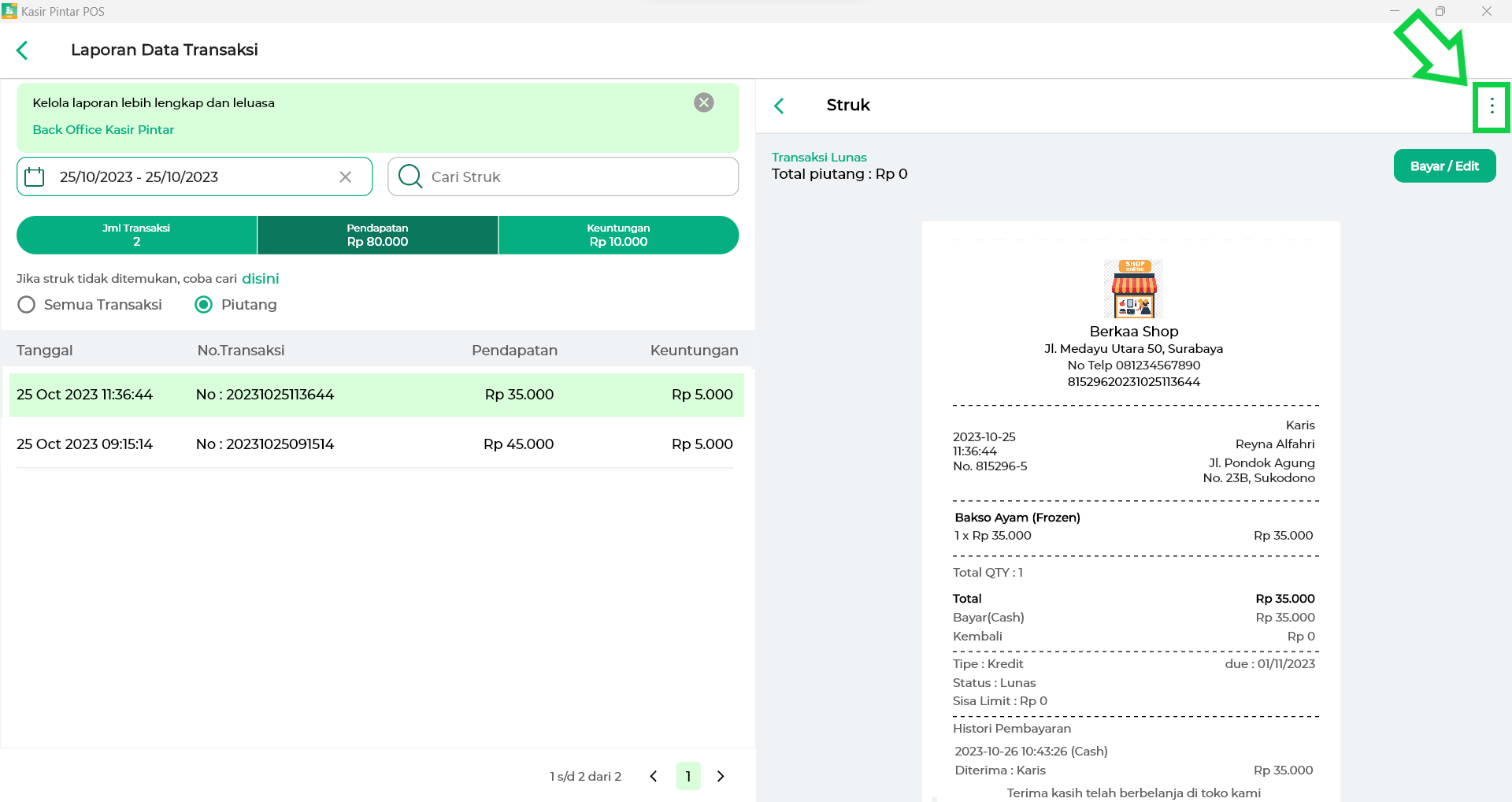This screenshot has height=802, width=1512.
Task: Go to the next page of results
Action: pos(720,776)
